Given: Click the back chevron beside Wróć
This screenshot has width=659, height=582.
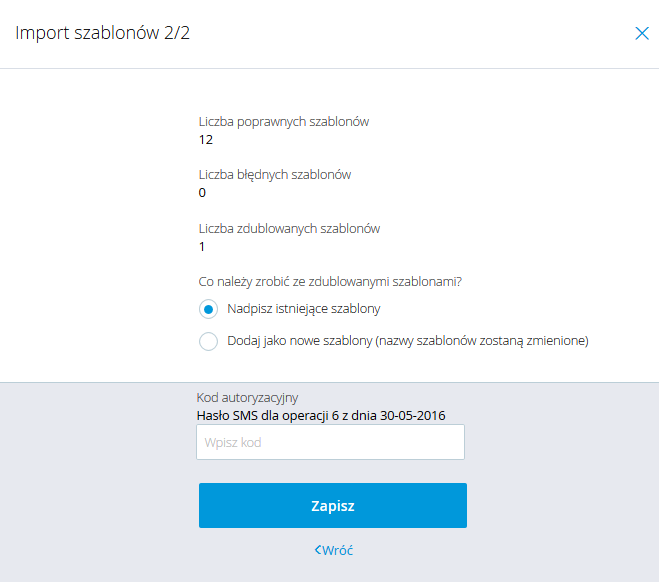Looking at the screenshot, I should click(318, 550).
